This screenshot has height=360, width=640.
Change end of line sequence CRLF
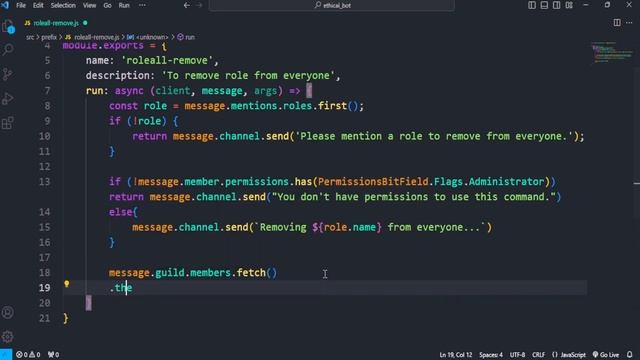click(538, 355)
